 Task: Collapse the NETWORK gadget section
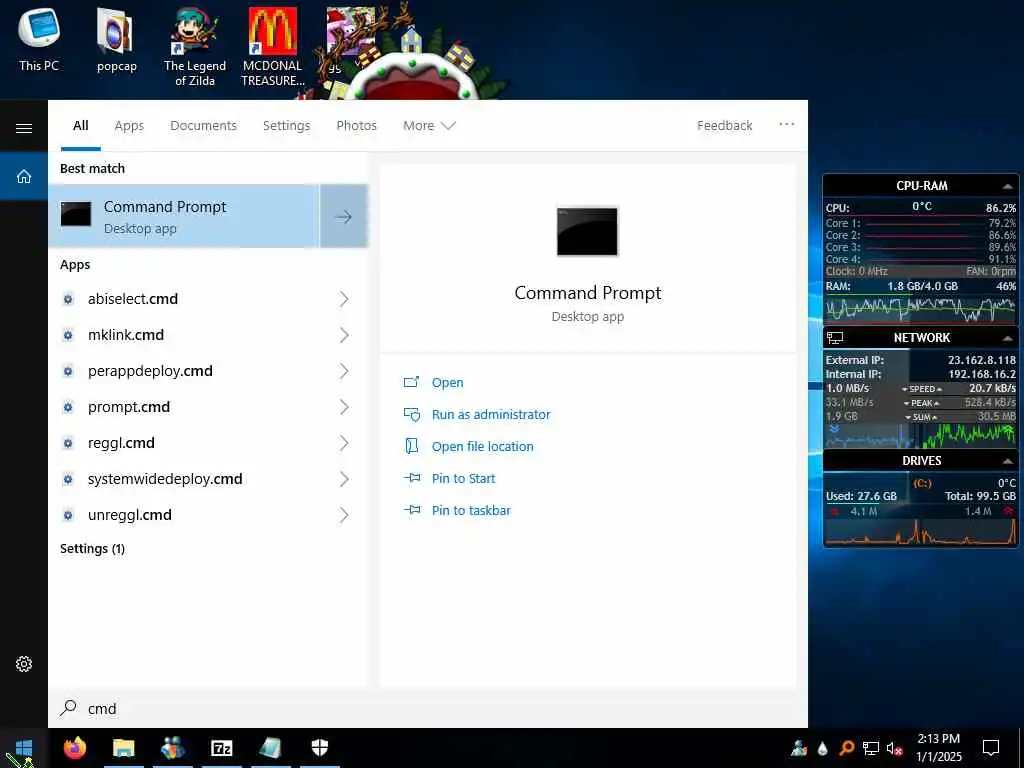click(x=1008, y=338)
